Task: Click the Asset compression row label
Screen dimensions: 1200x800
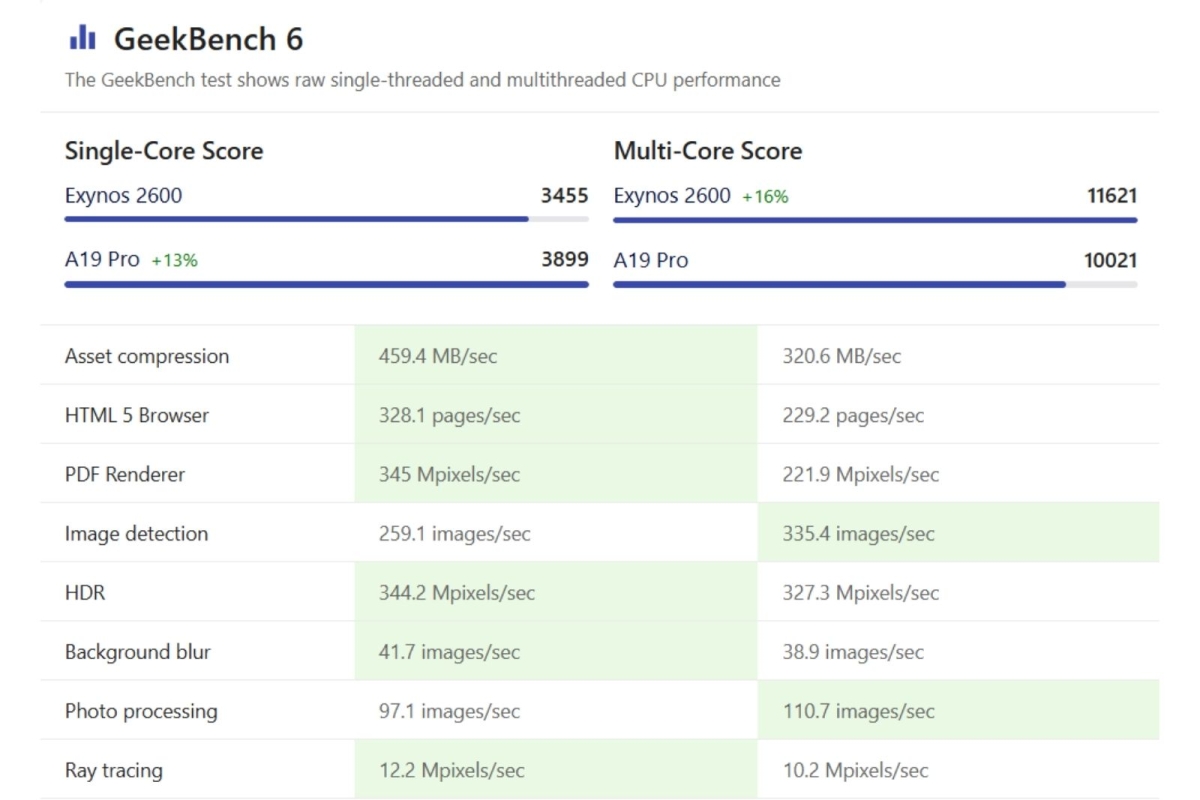Action: point(147,356)
